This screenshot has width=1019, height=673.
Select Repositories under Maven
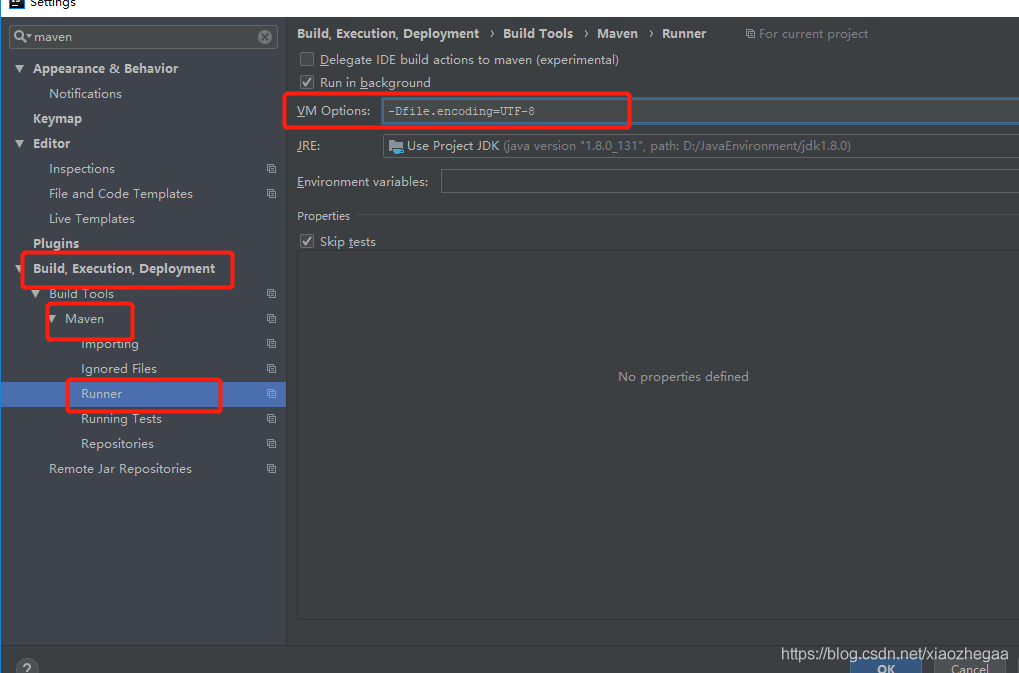(118, 444)
